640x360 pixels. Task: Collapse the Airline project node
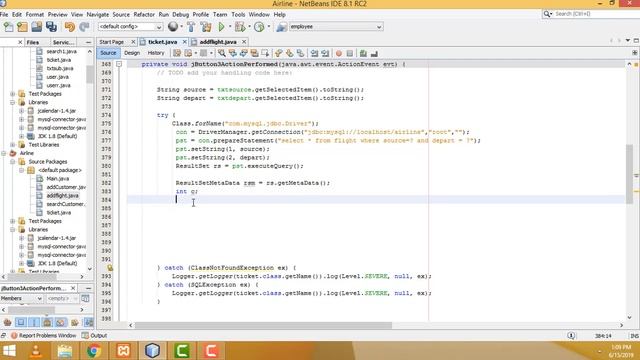point(4,153)
